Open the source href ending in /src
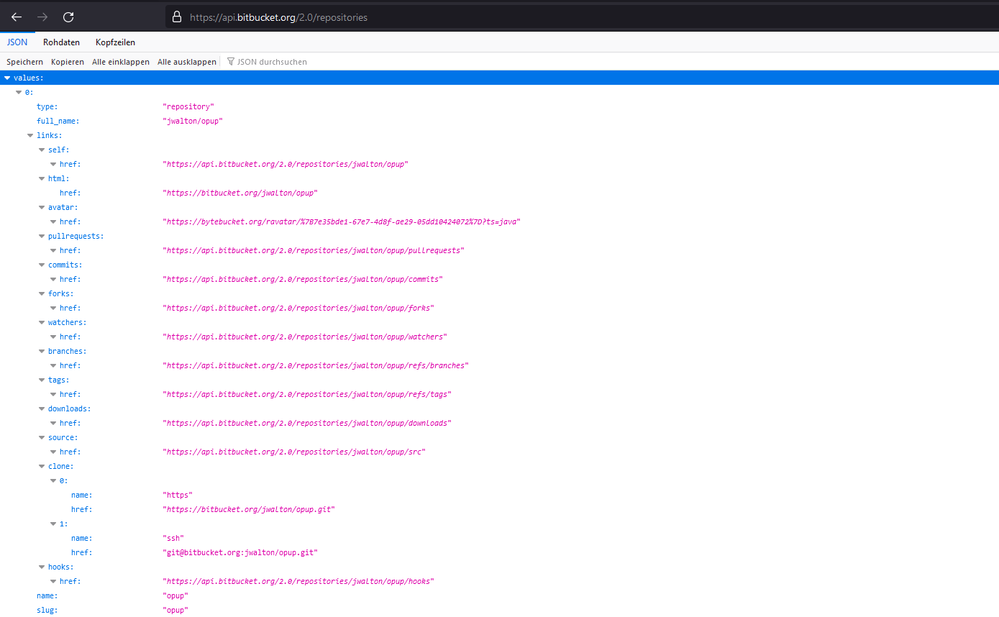Viewport: 999px width, 617px height. [294, 452]
